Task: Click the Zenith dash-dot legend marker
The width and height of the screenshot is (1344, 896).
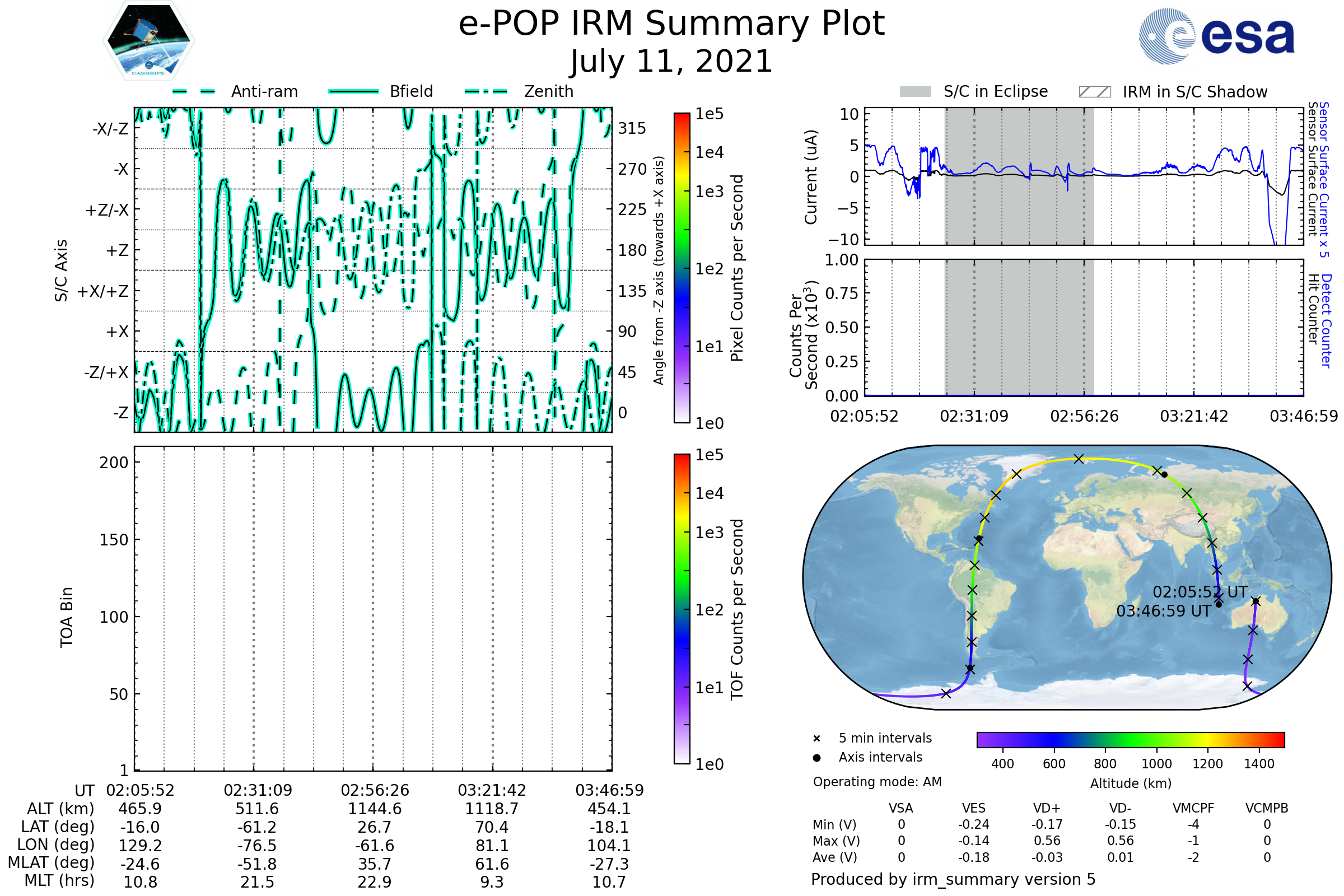Action: (x=486, y=91)
